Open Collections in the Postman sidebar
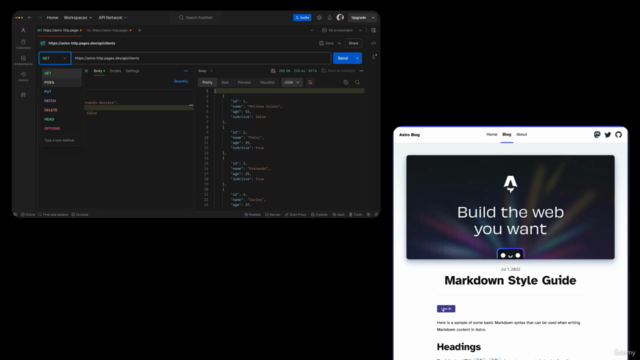The height and width of the screenshot is (360, 640). click(x=23, y=44)
